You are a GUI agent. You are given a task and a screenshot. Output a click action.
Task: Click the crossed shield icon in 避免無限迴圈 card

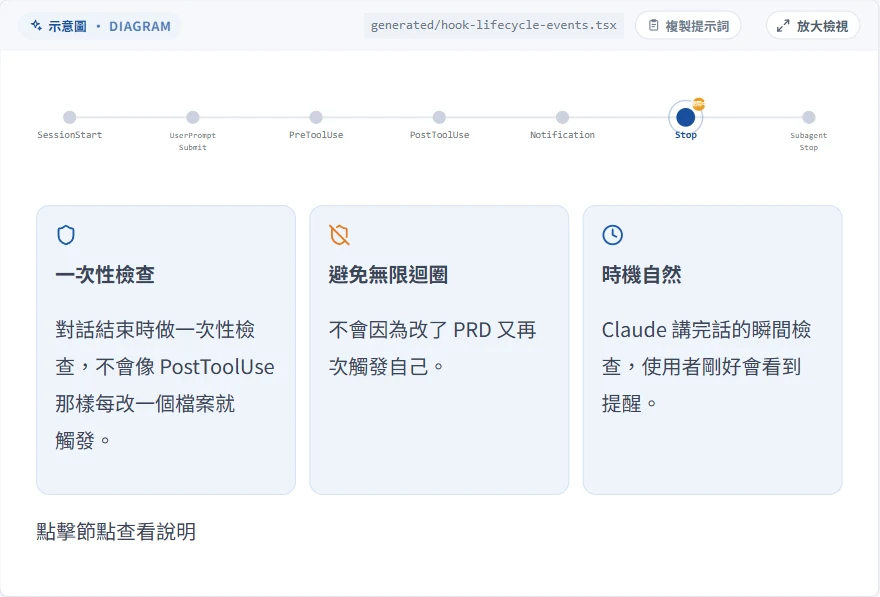[340, 235]
